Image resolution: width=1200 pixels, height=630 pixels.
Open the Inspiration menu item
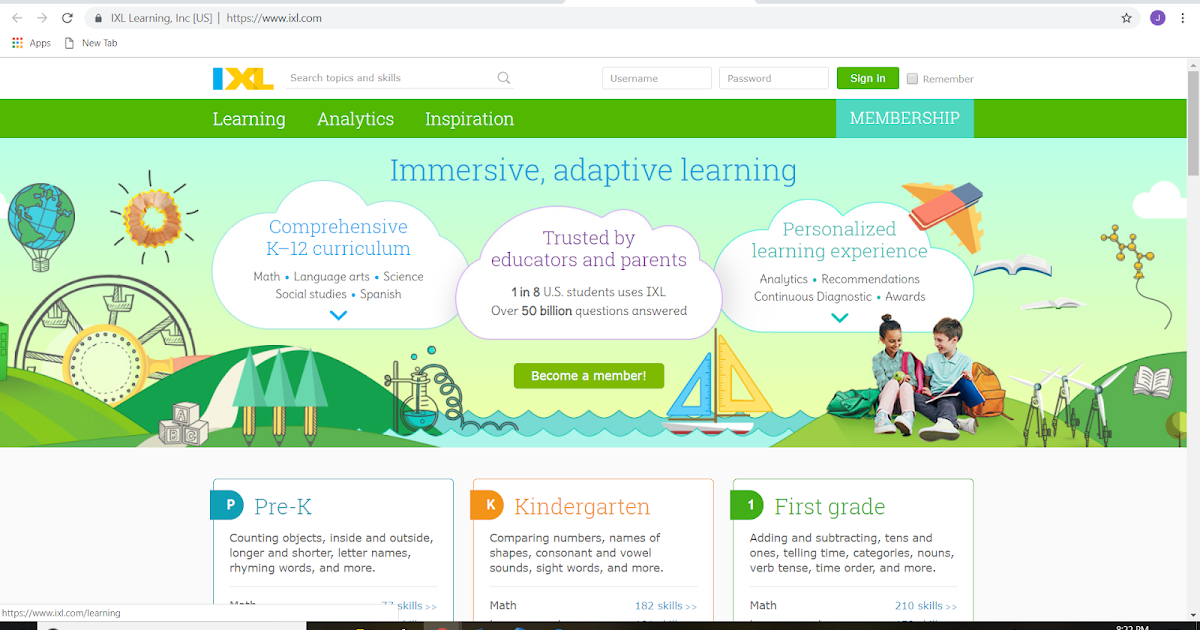point(469,118)
